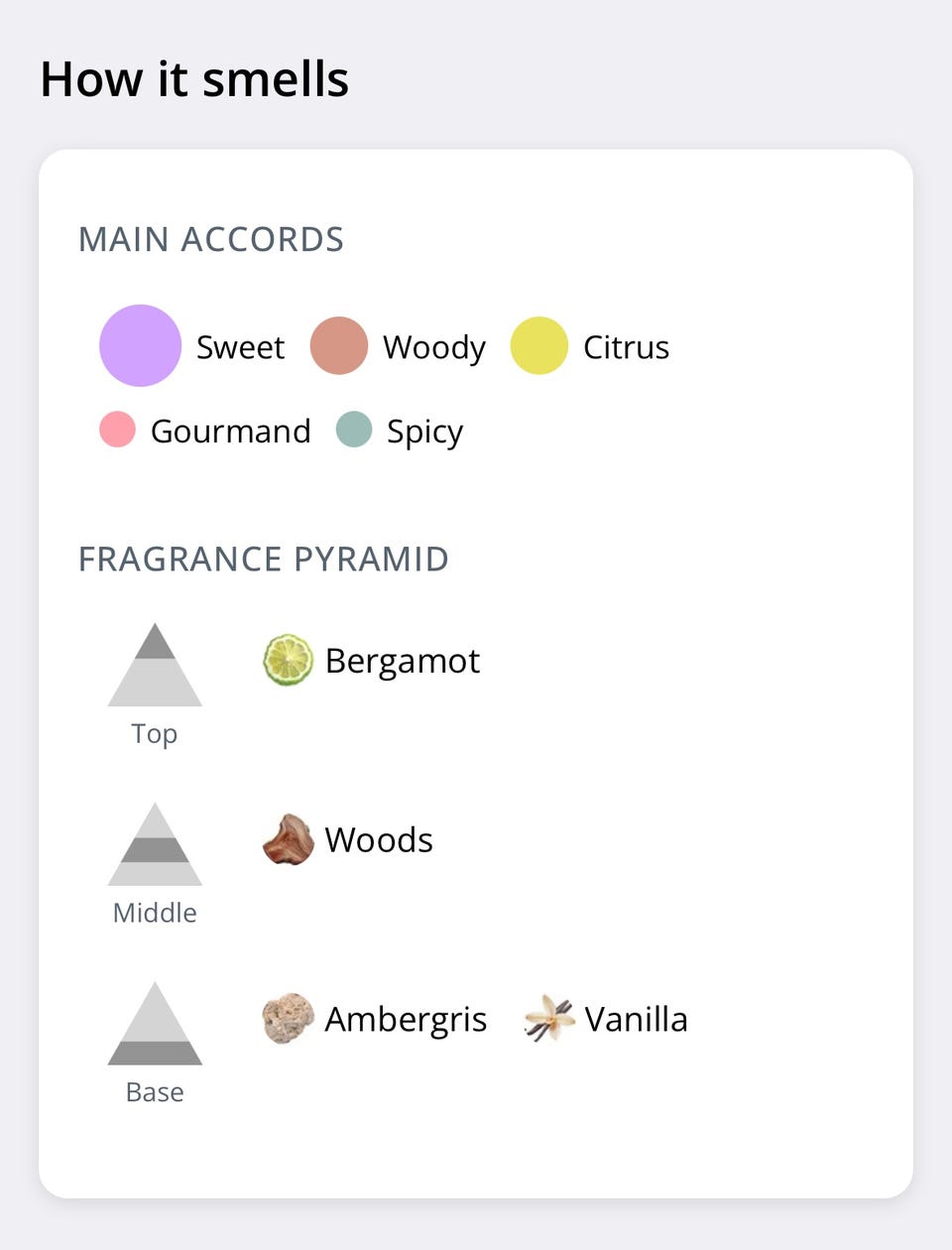This screenshot has width=952, height=1250.
Task: Tap the teal Spicy accord circle
Action: (x=353, y=431)
